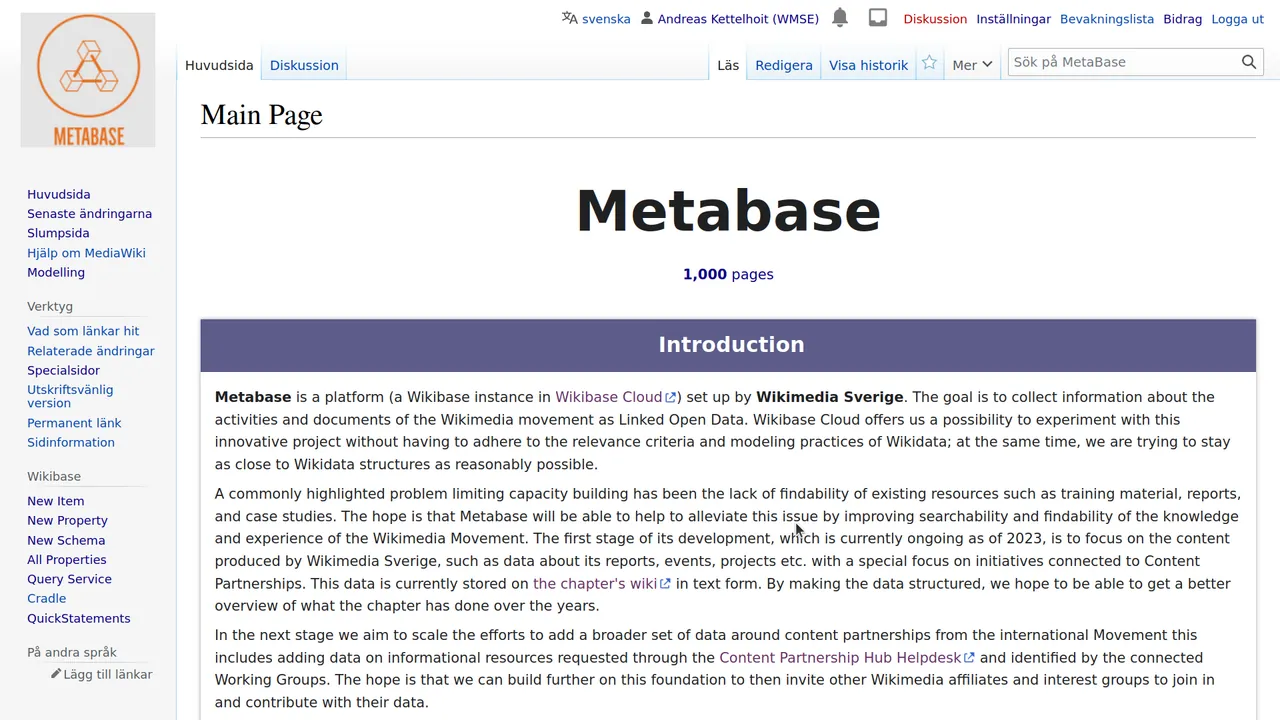Image resolution: width=1280 pixels, height=720 pixels.
Task: Click the pencil icon by Lägg till länkar
Action: (x=56, y=674)
